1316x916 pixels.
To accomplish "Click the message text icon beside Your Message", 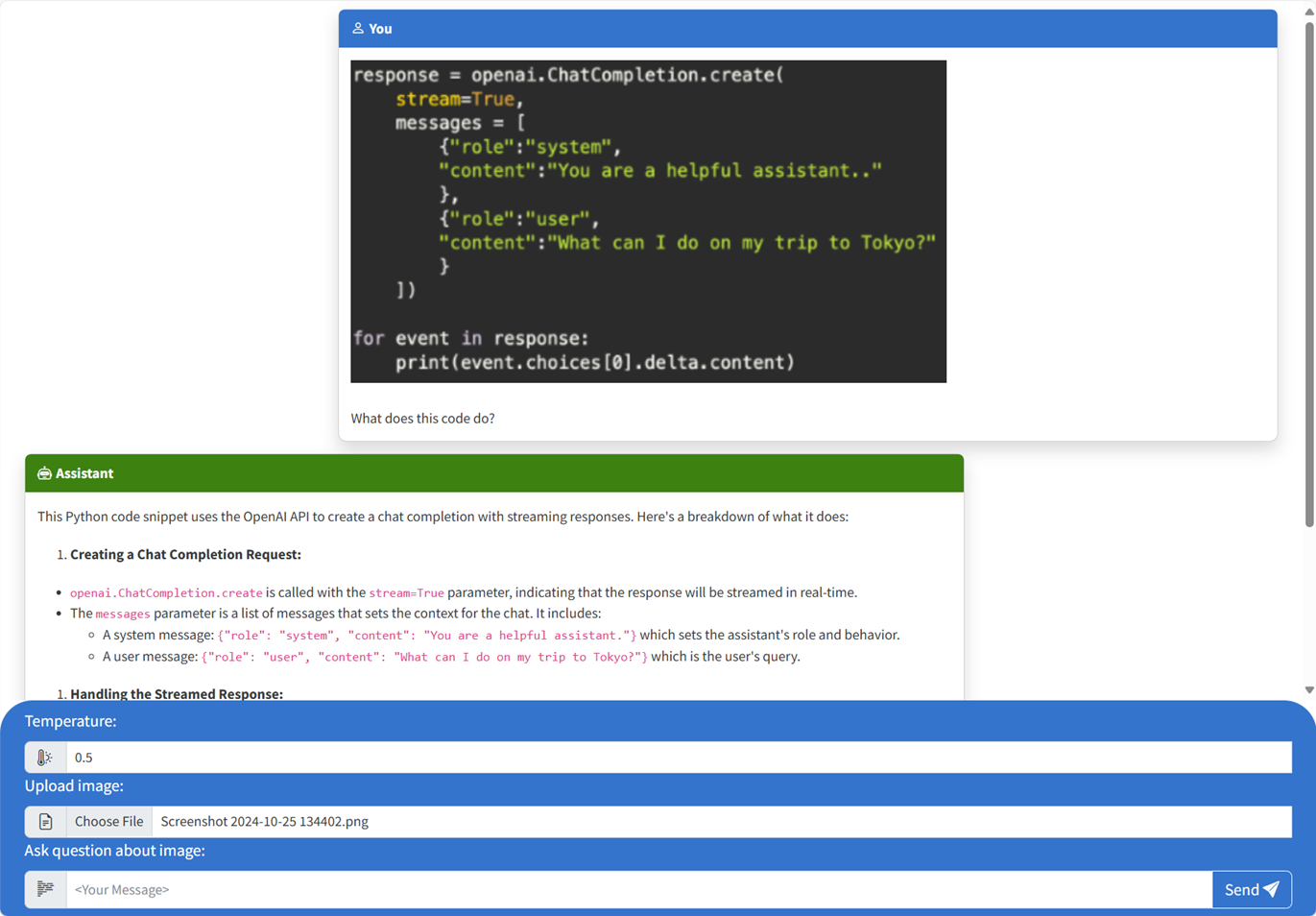I will coord(45,889).
